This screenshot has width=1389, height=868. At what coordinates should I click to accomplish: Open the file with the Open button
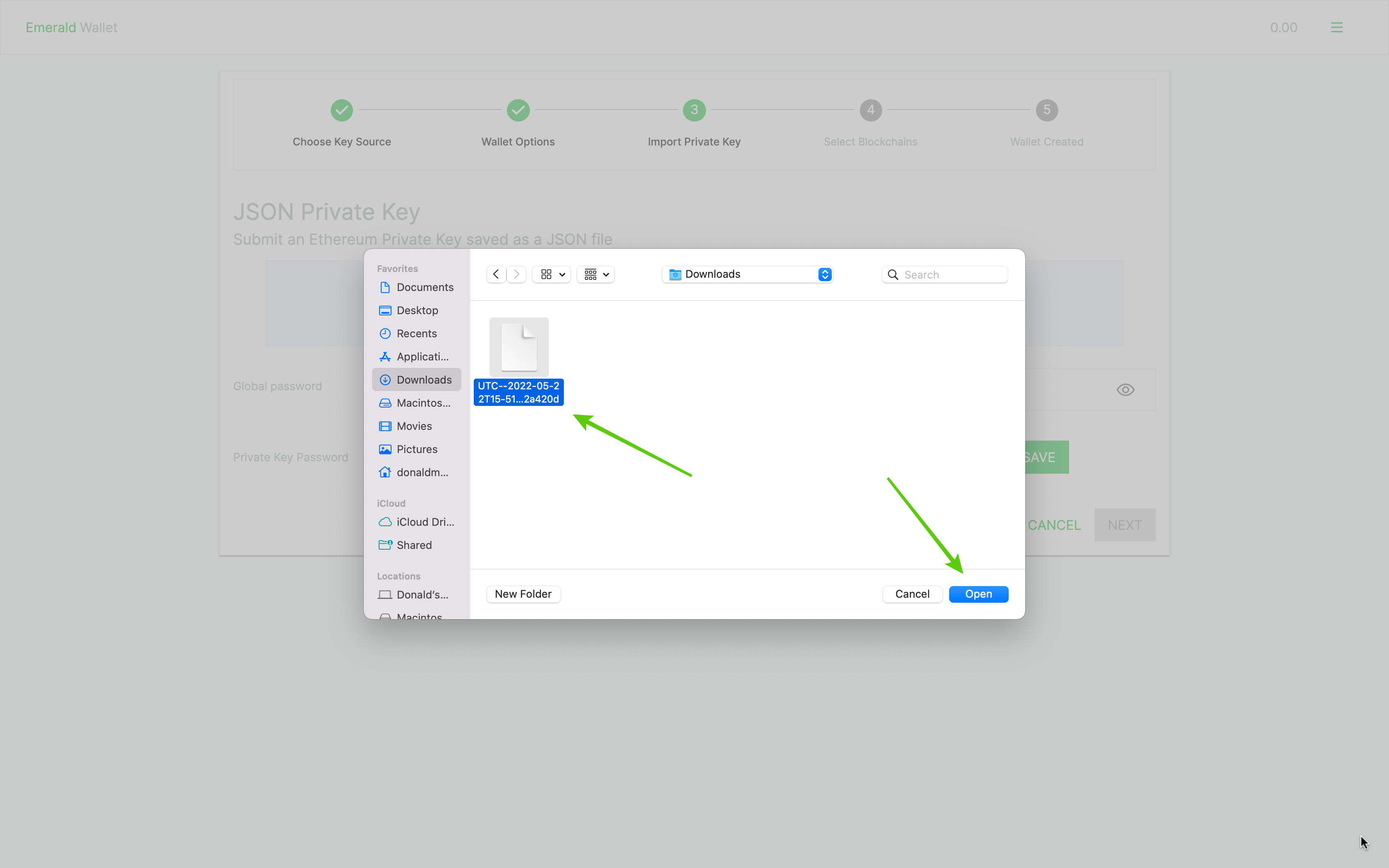tap(979, 594)
